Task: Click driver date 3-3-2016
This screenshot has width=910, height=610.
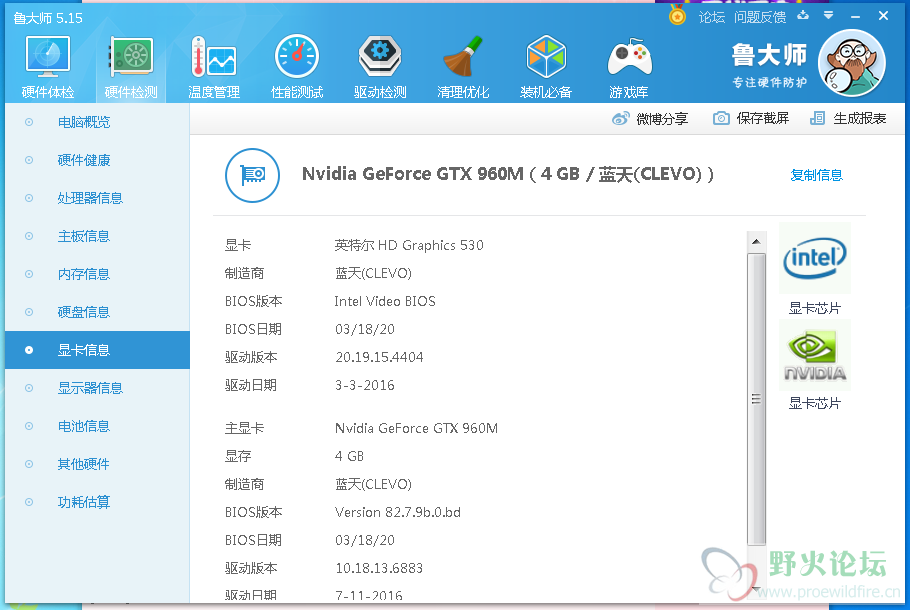Action: pyautogui.click(x=364, y=385)
